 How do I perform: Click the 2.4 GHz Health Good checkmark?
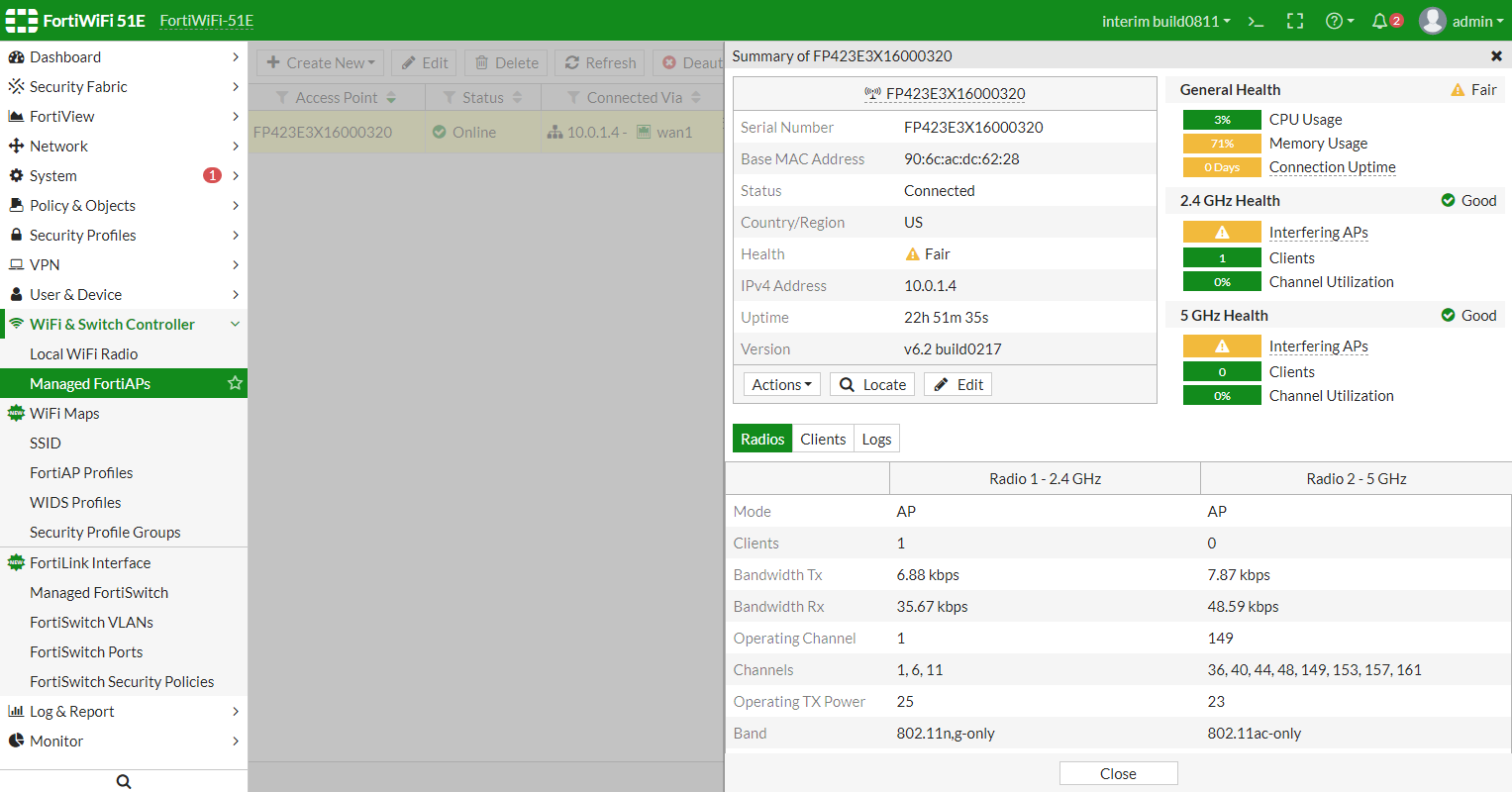coord(1448,201)
